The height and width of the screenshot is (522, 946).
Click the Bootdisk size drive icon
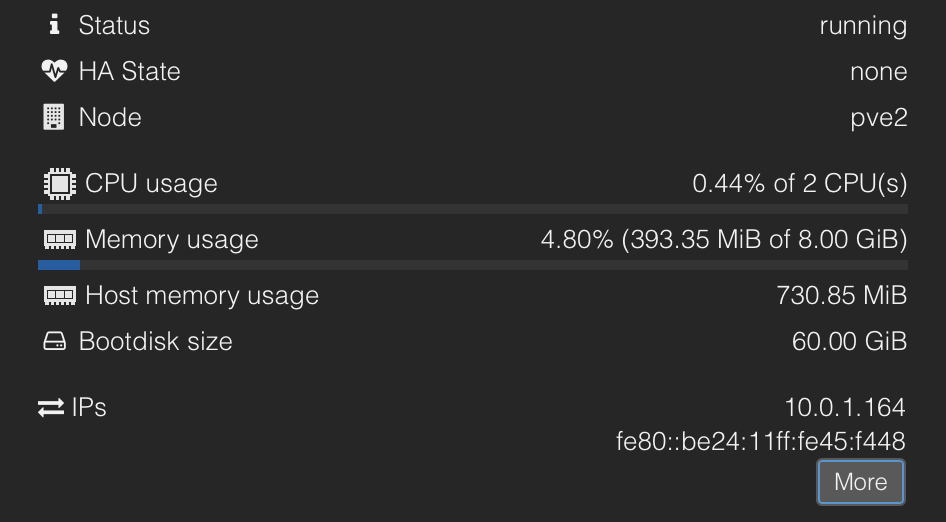coord(54,342)
